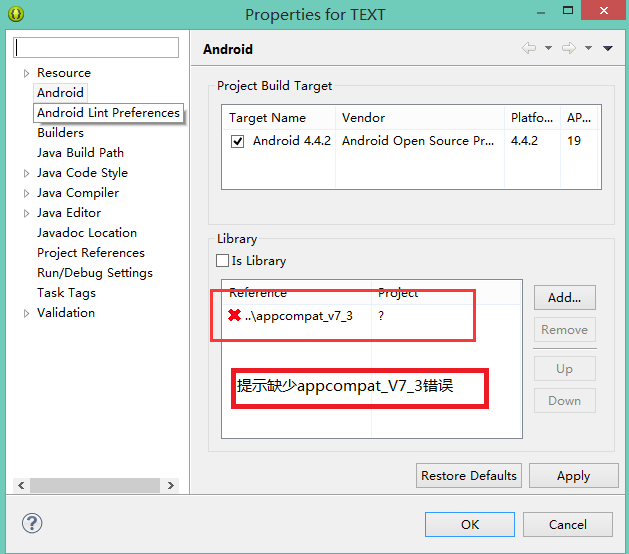Select the ..\appcompat_v7_3 reference row
The width and height of the screenshot is (629, 554).
coord(298,316)
